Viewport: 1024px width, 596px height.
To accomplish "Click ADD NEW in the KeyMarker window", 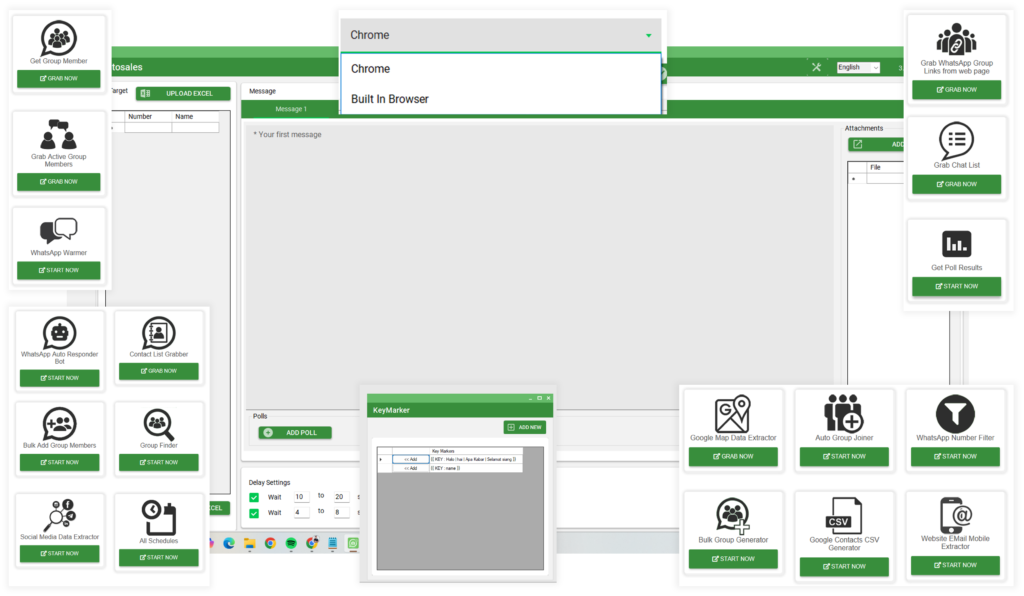I will click(524, 427).
